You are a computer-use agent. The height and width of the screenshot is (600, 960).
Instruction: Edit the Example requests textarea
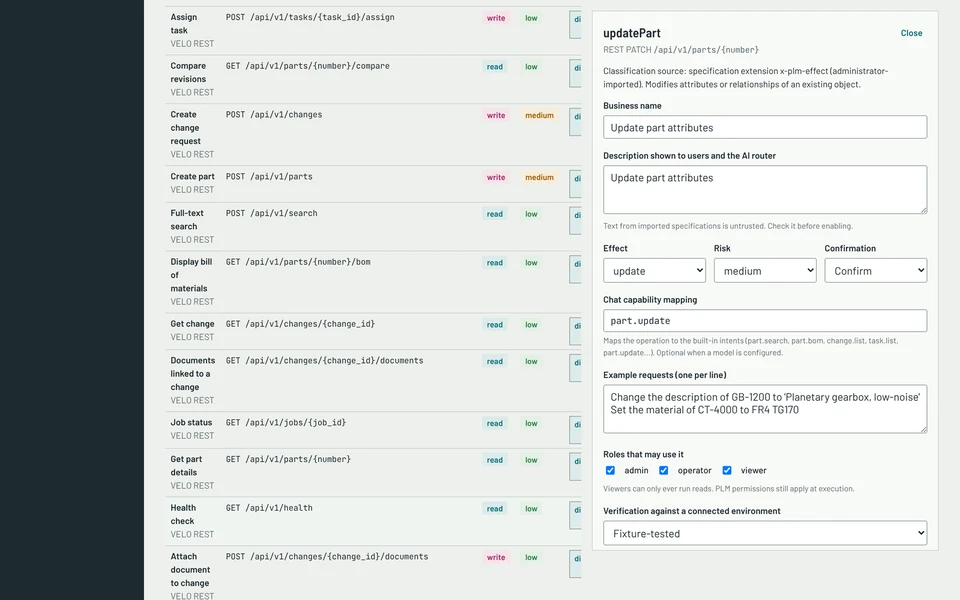pyautogui.click(x=765, y=409)
